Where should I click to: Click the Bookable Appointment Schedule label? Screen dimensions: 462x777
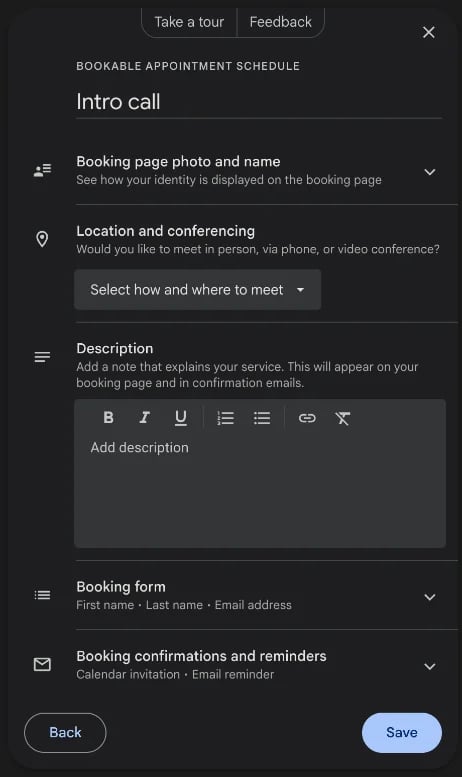(188, 66)
